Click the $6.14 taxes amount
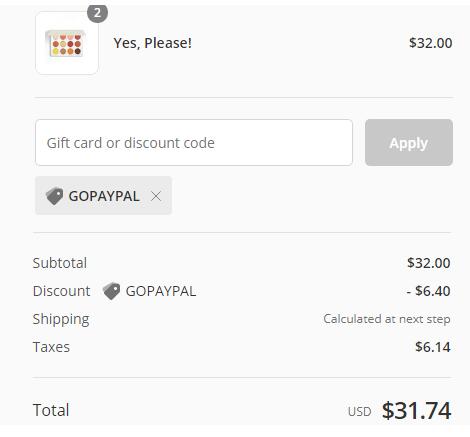The height and width of the screenshot is (437, 470). pyautogui.click(x=433, y=347)
